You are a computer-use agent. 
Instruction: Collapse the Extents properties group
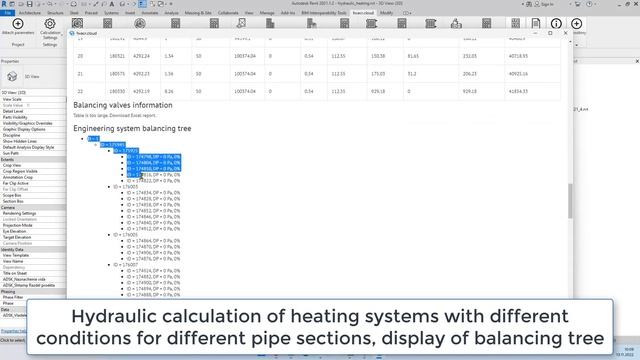click(33, 159)
